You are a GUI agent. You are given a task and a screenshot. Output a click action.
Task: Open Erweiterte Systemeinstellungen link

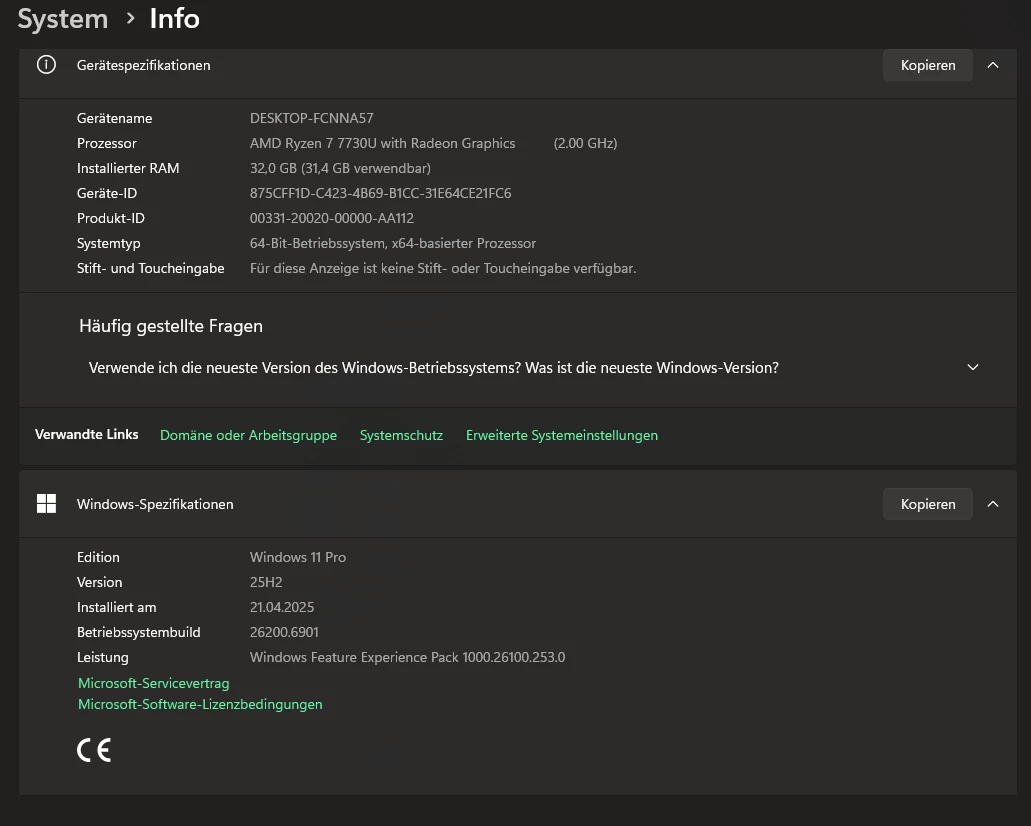click(x=562, y=435)
